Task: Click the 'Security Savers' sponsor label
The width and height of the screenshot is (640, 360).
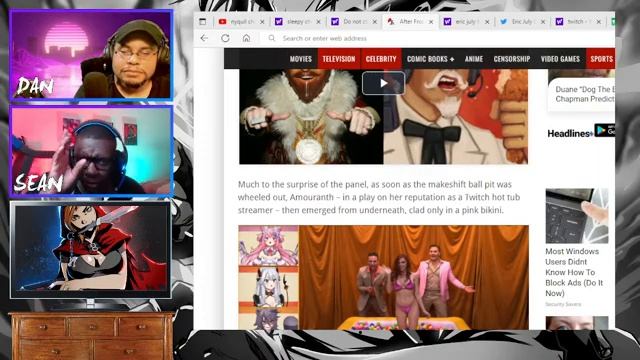Action: pos(563,304)
